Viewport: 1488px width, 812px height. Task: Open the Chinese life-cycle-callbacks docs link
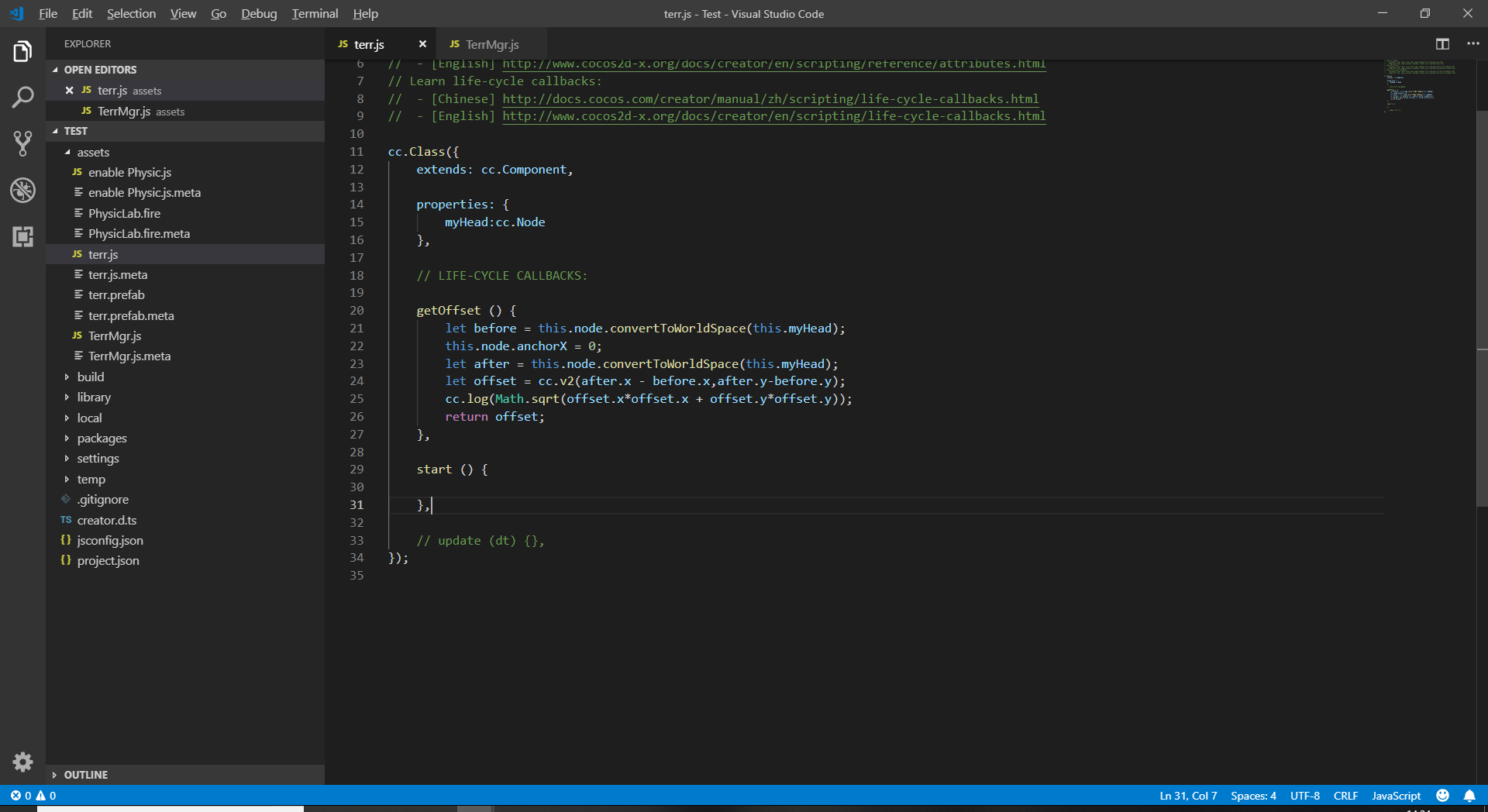tap(770, 99)
